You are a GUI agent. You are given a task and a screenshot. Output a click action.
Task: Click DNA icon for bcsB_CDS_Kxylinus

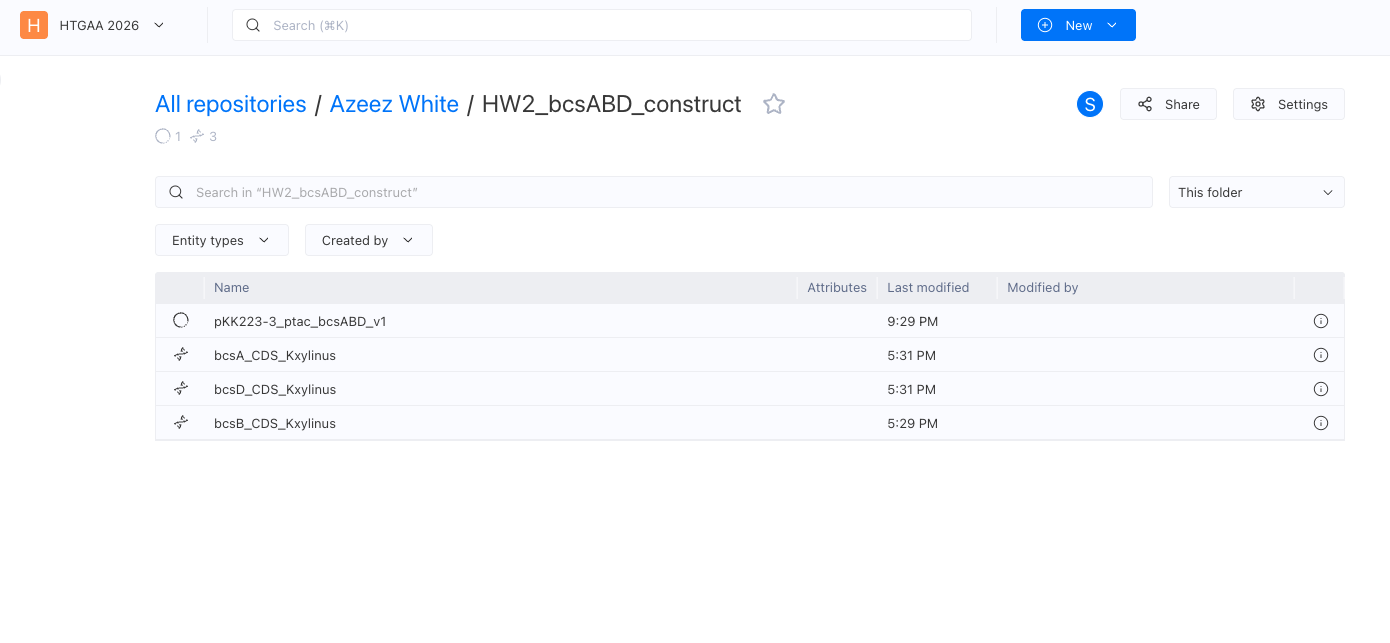pos(181,423)
